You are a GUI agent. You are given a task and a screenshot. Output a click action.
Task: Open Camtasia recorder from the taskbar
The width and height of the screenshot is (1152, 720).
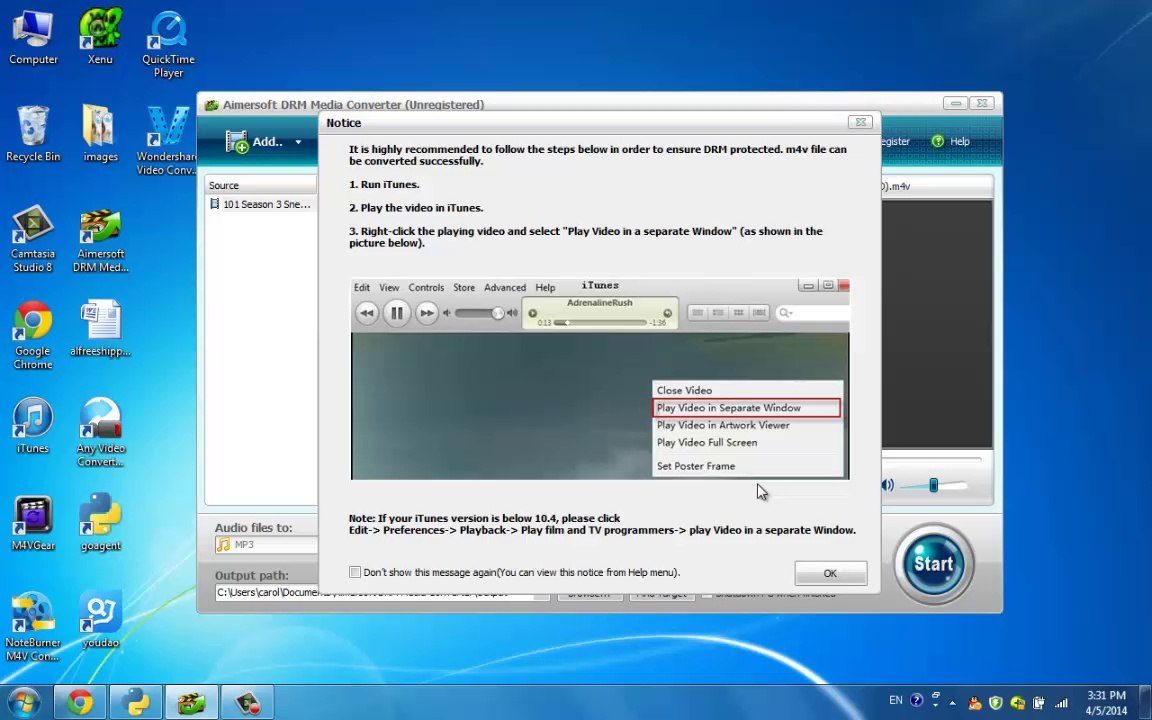248,702
